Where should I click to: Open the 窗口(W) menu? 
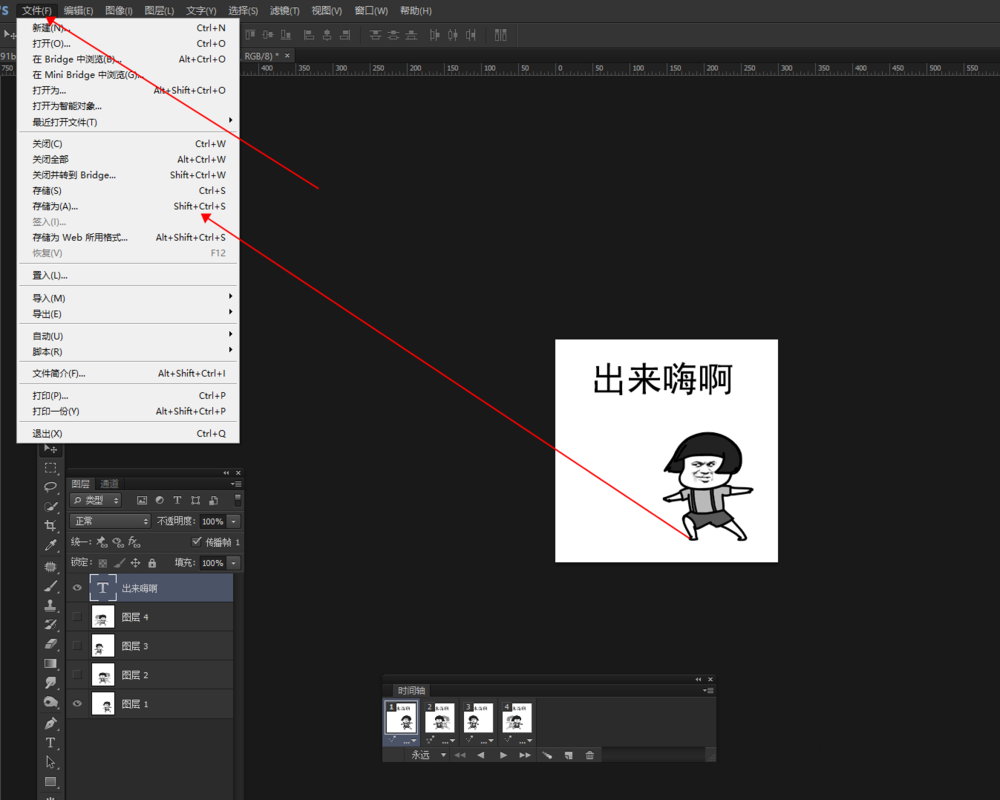tap(371, 11)
